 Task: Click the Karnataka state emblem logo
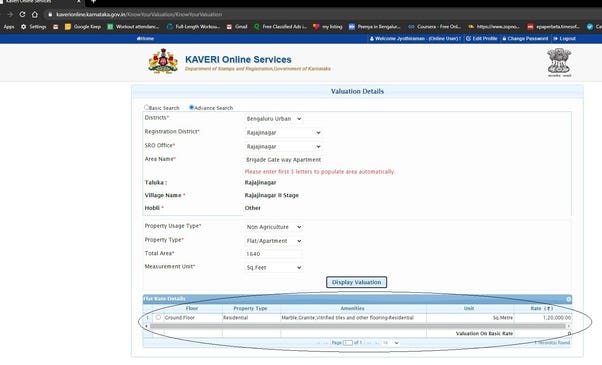tap(163, 61)
